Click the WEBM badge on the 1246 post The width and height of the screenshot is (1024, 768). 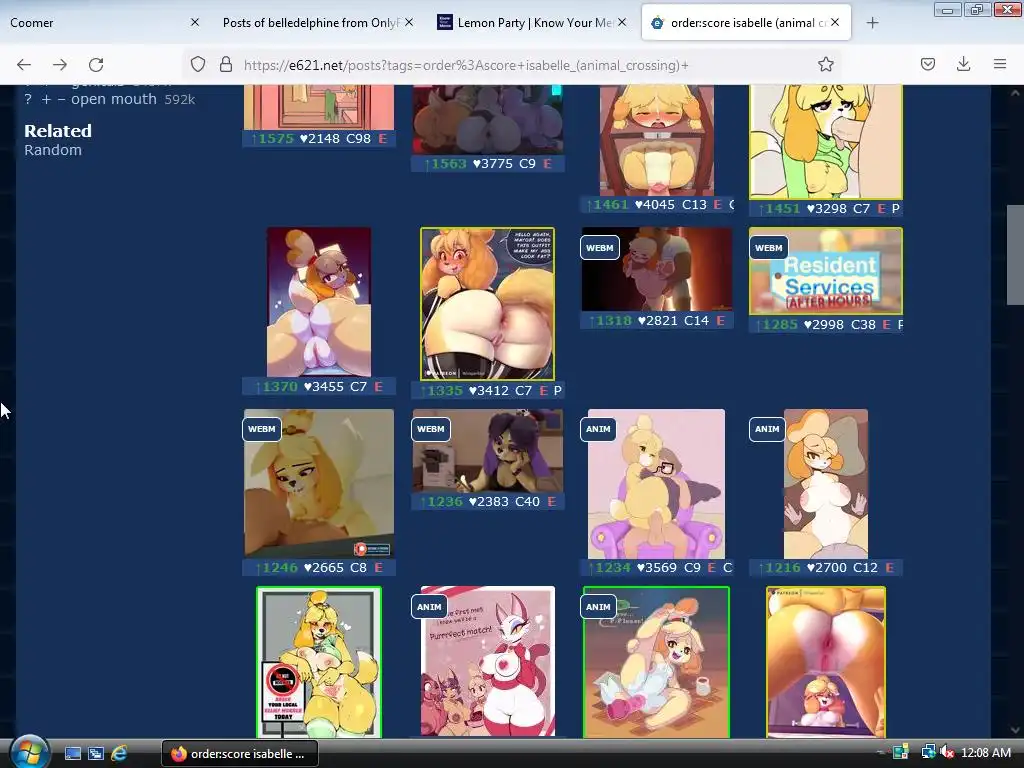[x=261, y=429]
